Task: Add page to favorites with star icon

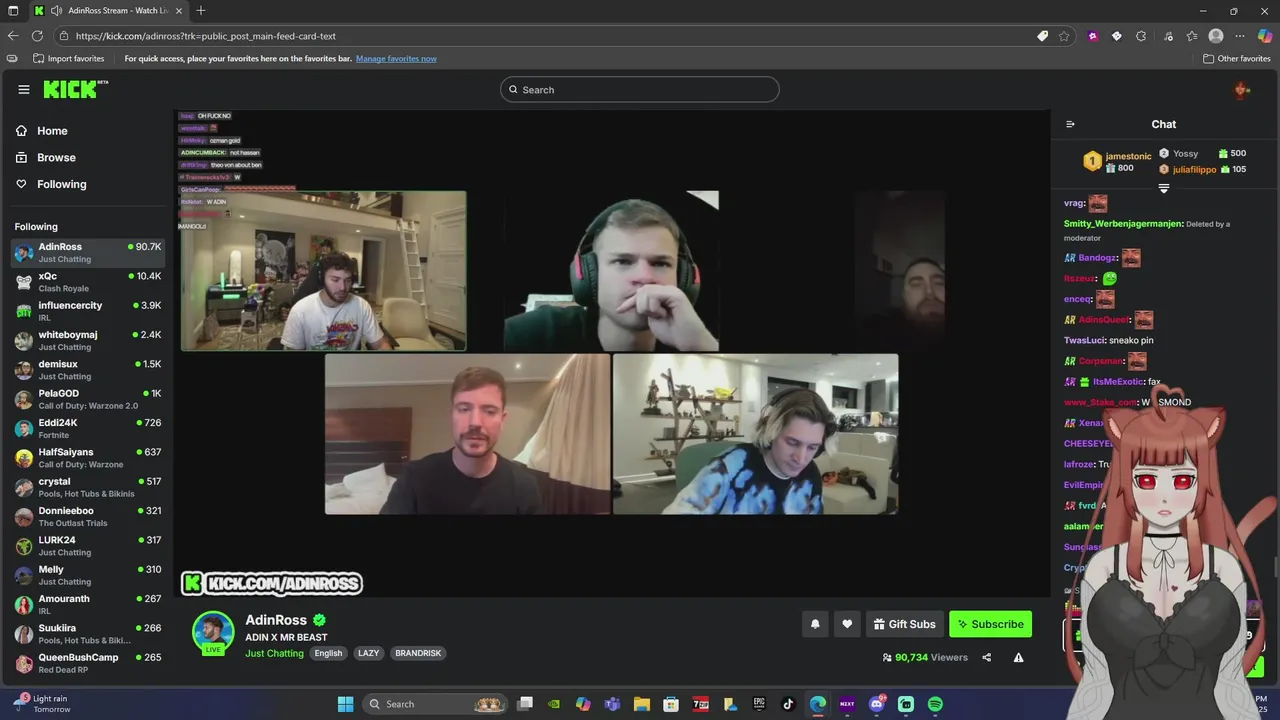Action: (1064, 36)
